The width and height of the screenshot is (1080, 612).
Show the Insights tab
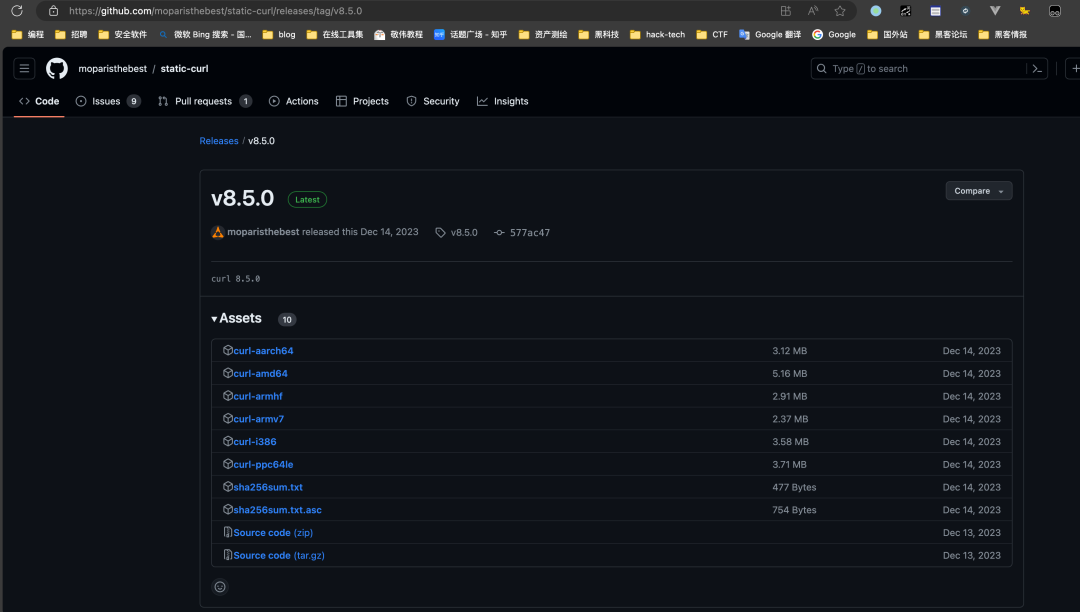click(x=503, y=101)
